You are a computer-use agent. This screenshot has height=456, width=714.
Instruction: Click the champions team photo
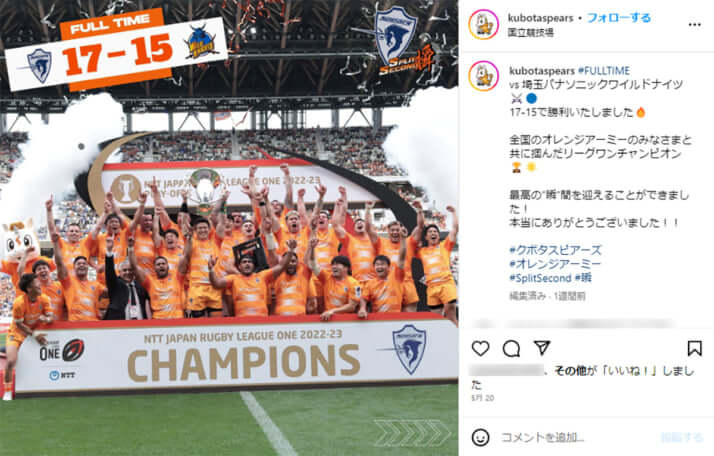229,228
